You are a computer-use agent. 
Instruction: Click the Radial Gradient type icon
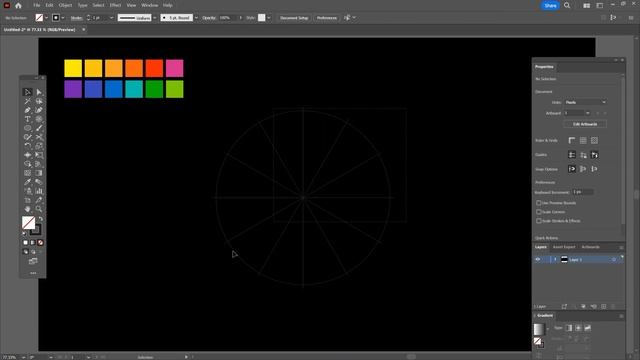click(578, 328)
